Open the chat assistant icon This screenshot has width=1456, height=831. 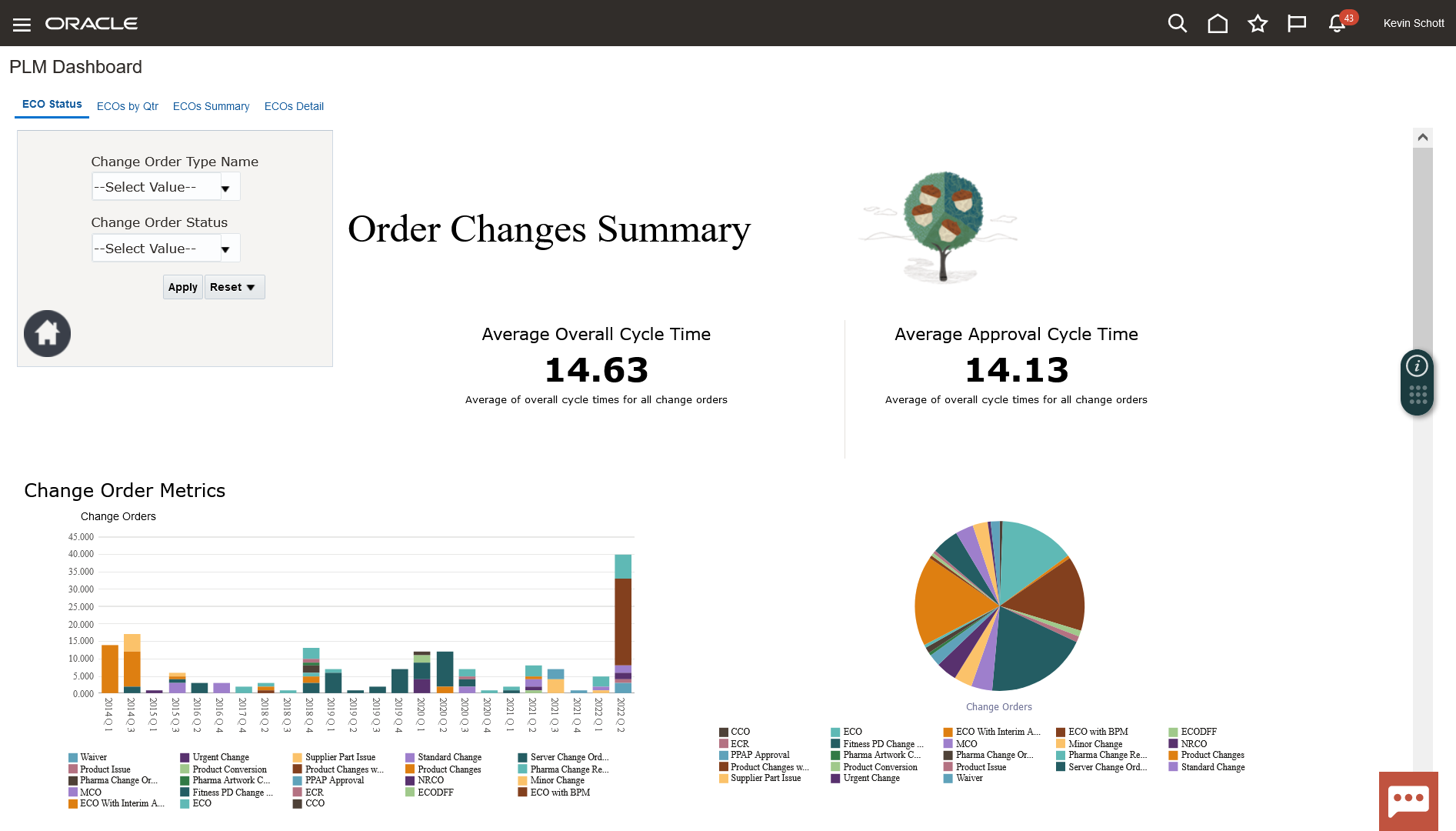tap(1408, 801)
